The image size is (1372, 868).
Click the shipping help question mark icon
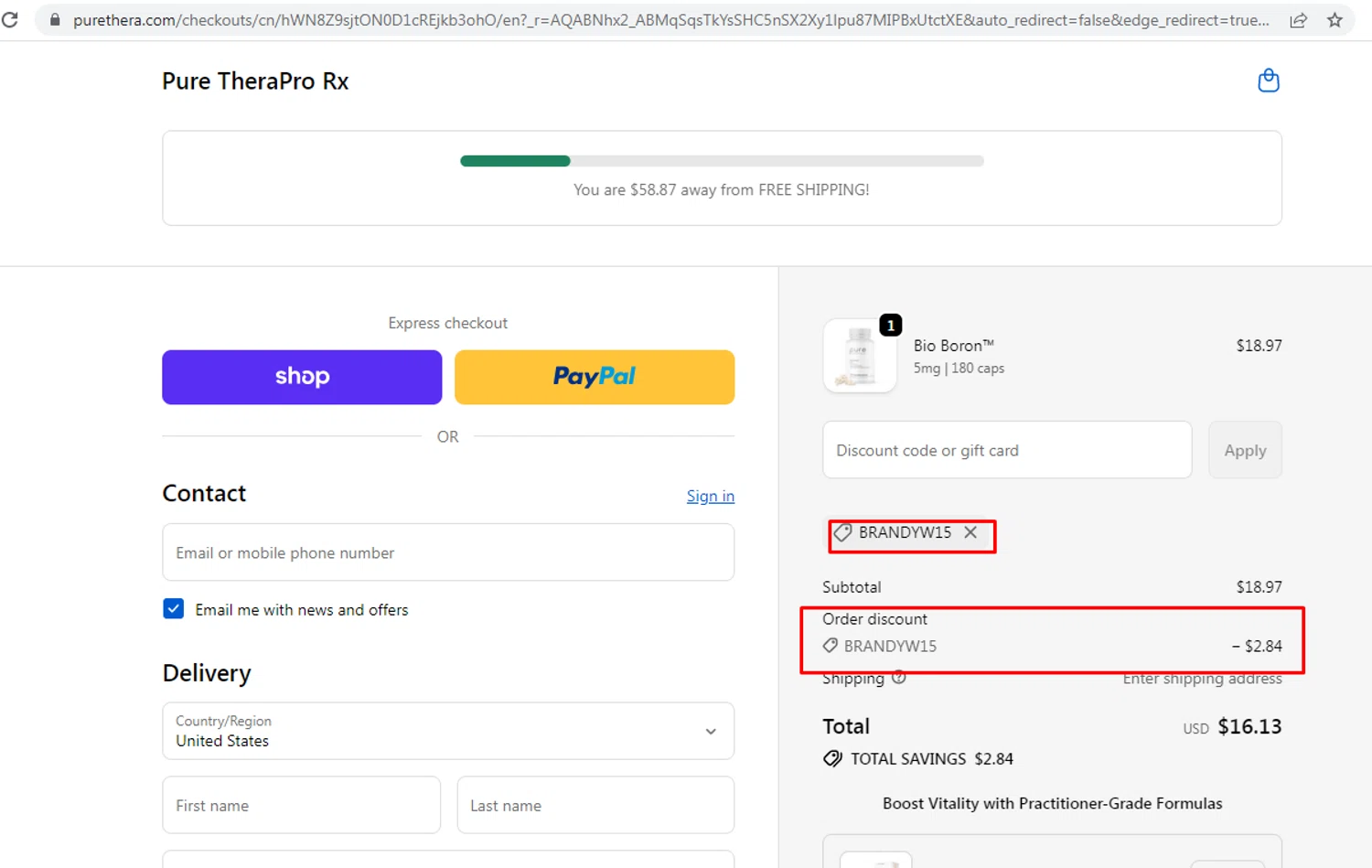pyautogui.click(x=899, y=678)
